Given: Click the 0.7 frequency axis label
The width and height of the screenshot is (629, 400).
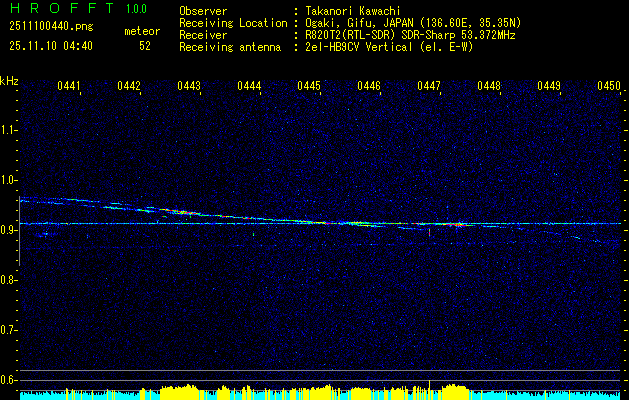Looking at the screenshot, I should pos(9,329).
